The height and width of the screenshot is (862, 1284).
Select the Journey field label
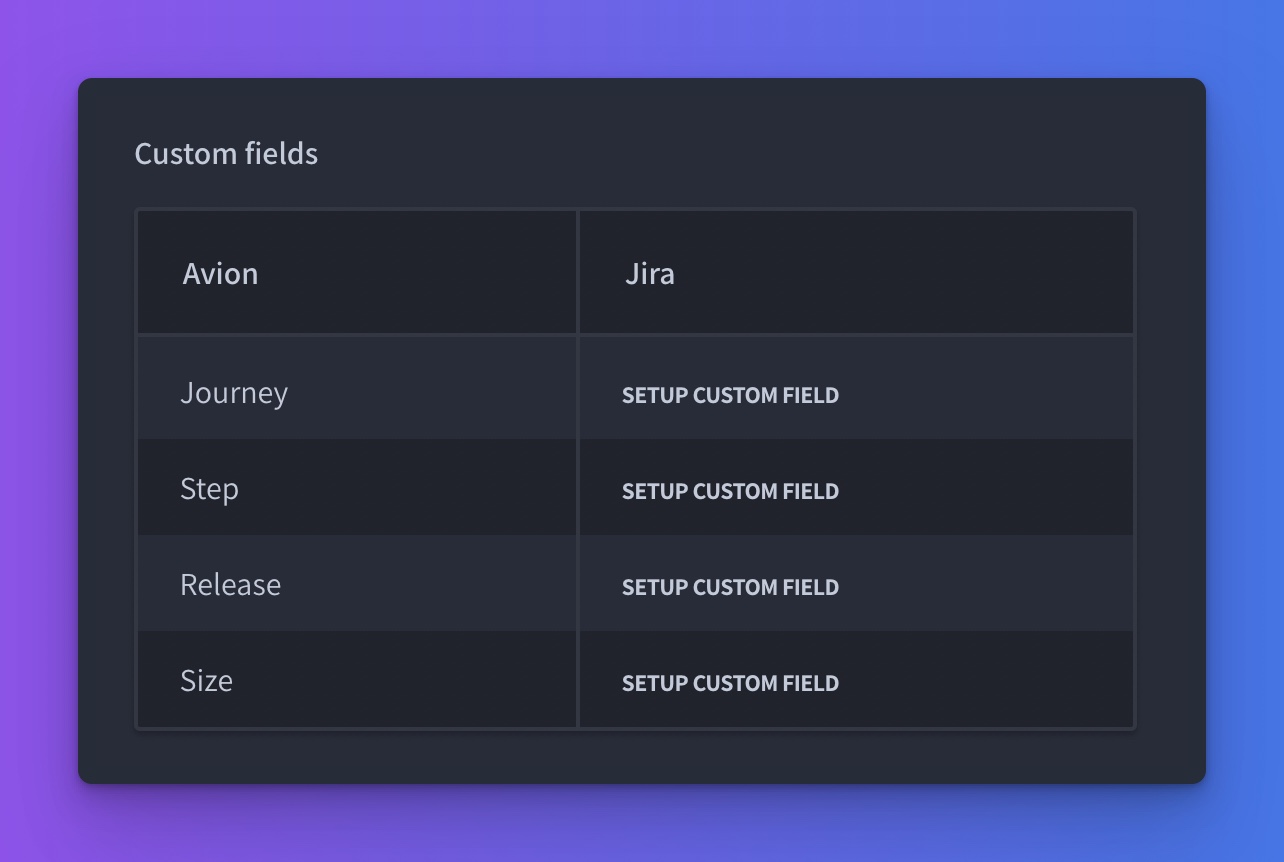point(234,393)
